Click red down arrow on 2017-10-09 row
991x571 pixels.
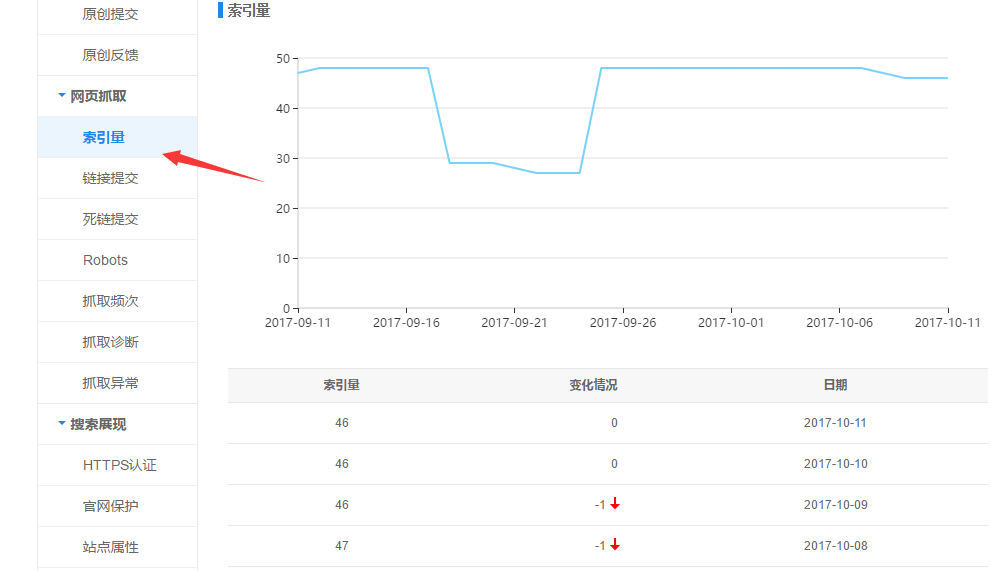[x=615, y=505]
